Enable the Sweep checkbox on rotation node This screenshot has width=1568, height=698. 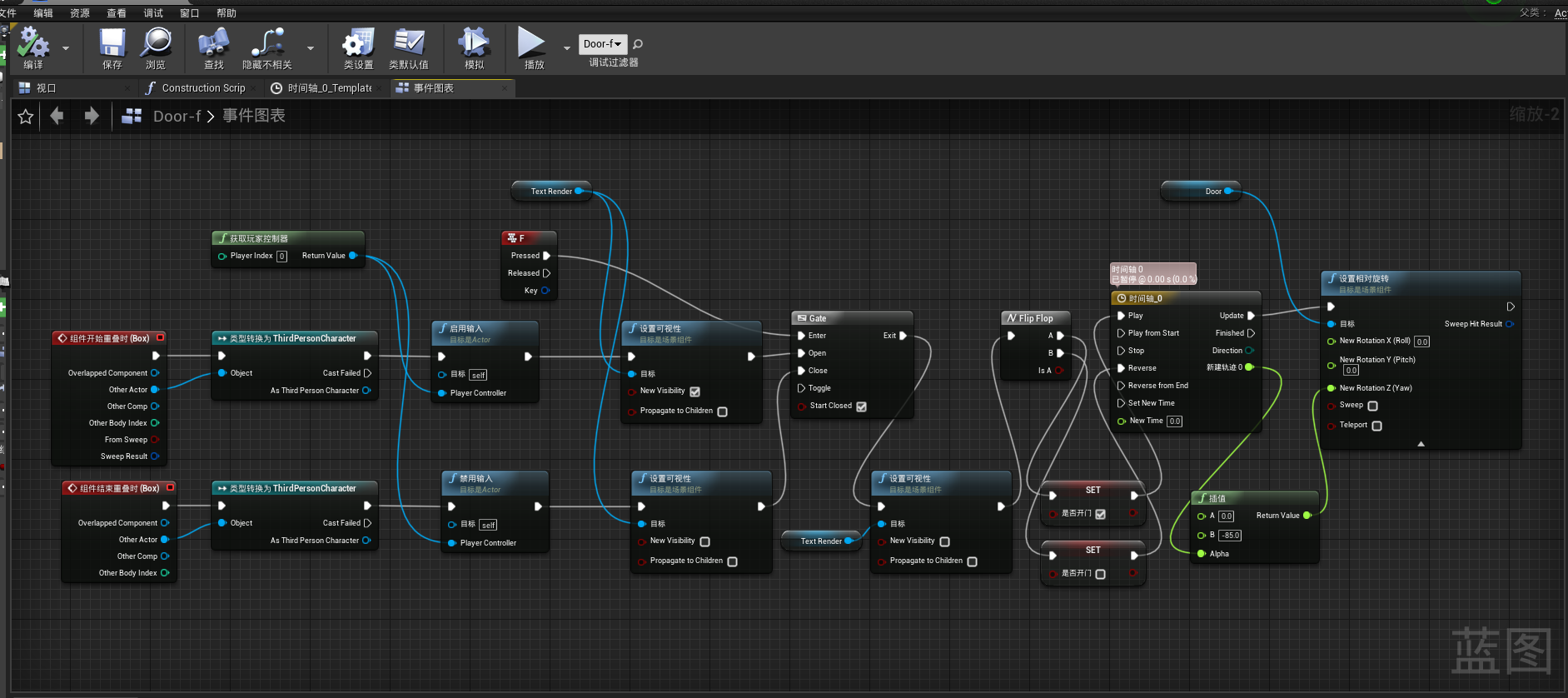click(1372, 406)
